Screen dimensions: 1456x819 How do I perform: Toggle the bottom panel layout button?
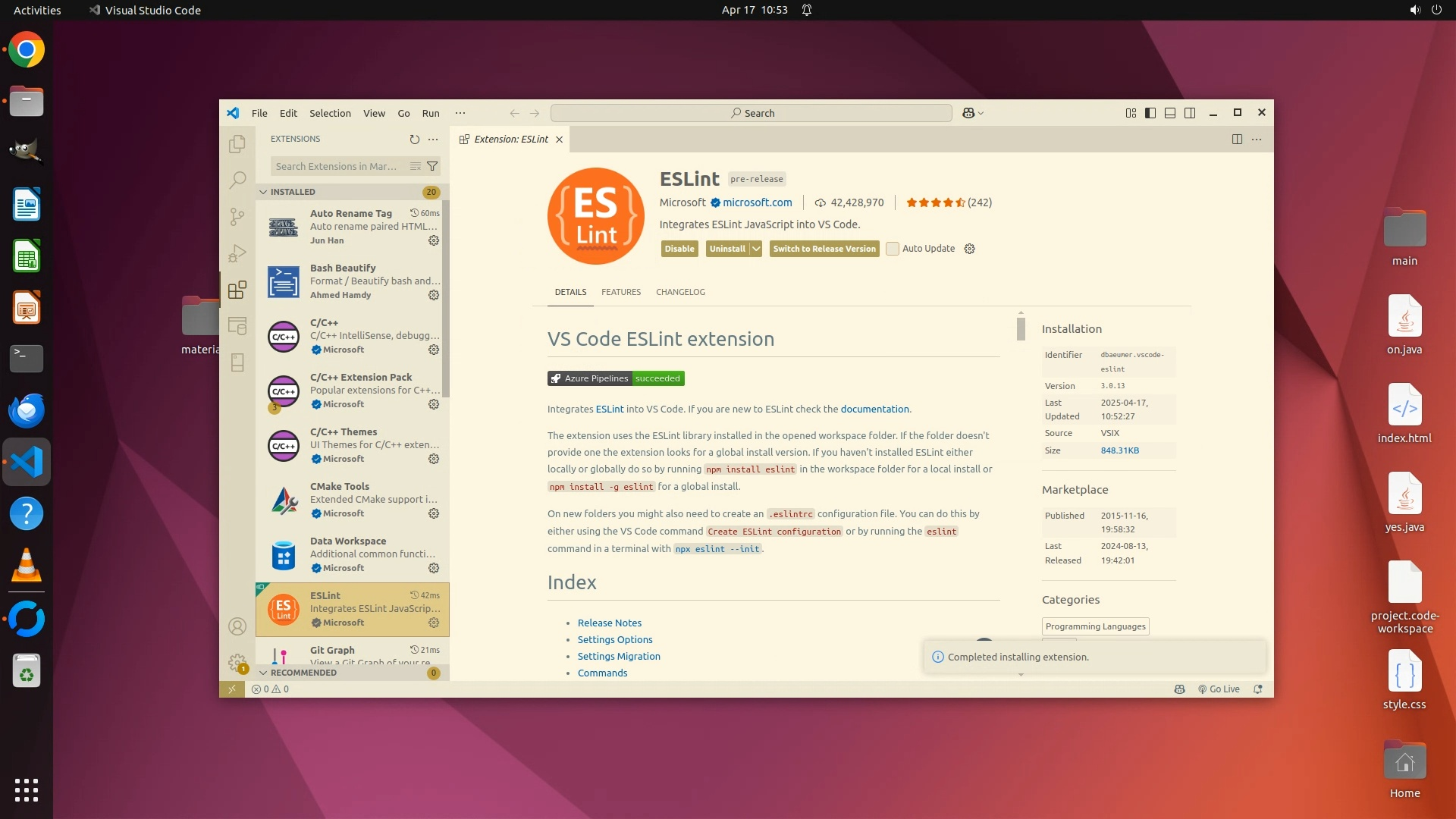(1170, 113)
